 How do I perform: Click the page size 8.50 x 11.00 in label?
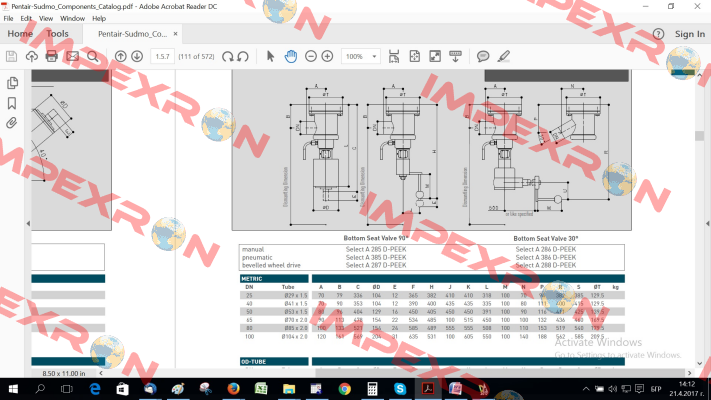click(x=63, y=373)
